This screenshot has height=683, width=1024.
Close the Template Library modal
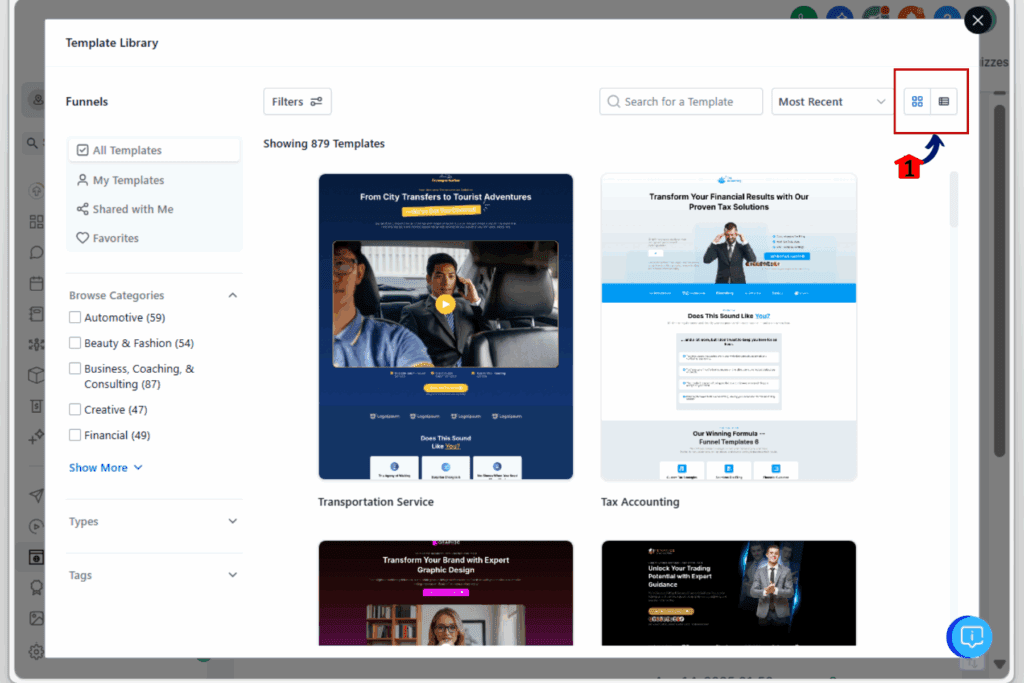click(978, 20)
